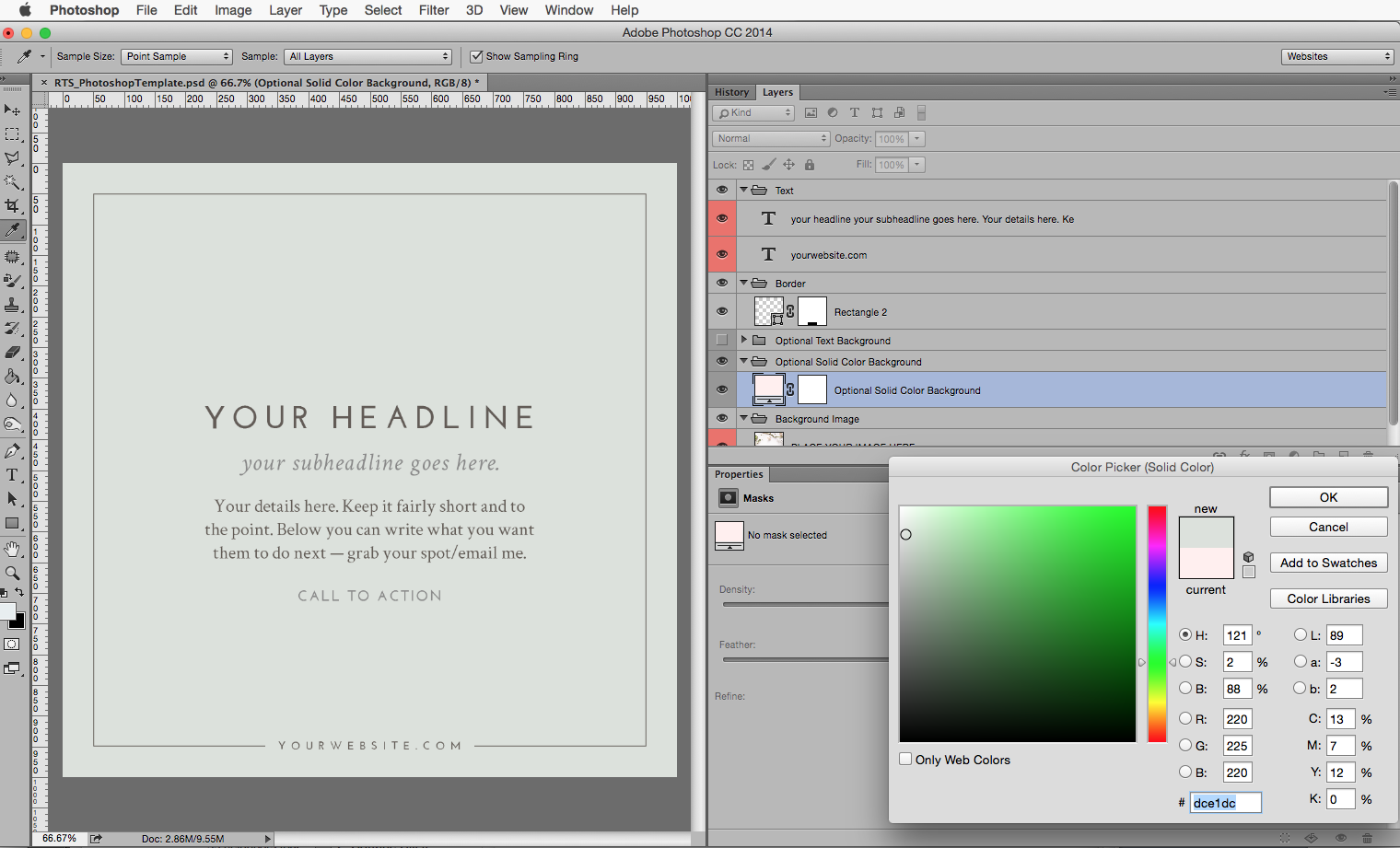
Task: Select the Hand tool
Action: [12, 550]
